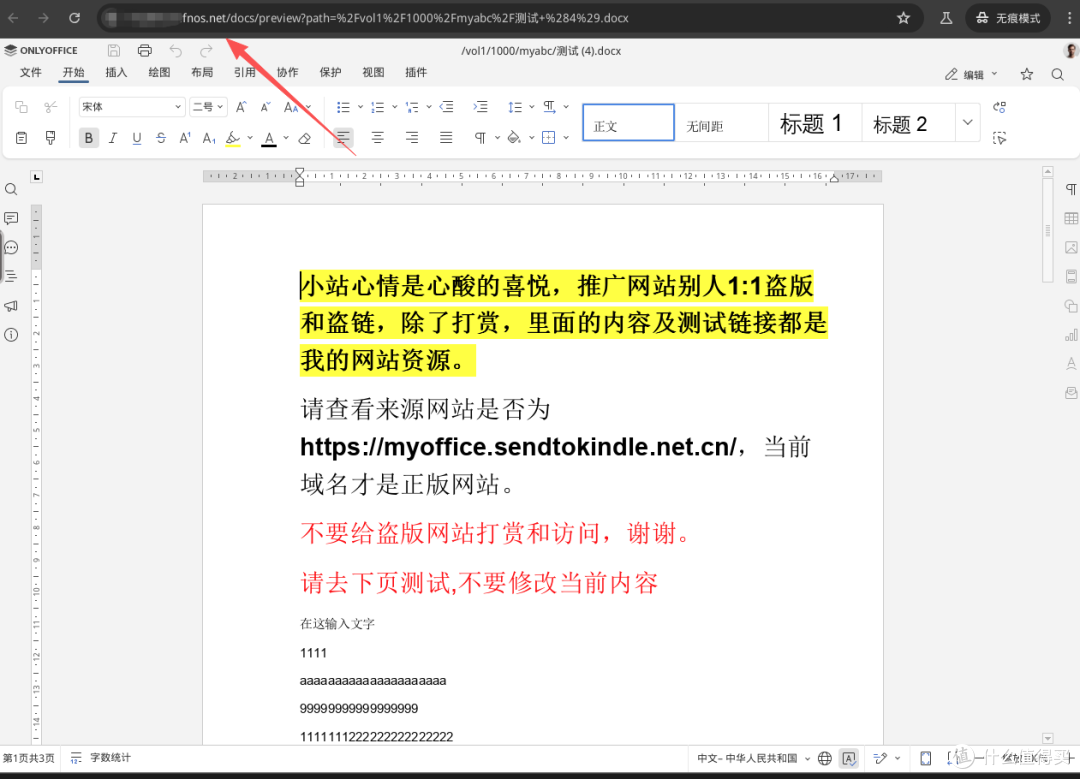Toggle Strikethrough formatting
Viewport: 1080px width, 779px height.
[161, 138]
